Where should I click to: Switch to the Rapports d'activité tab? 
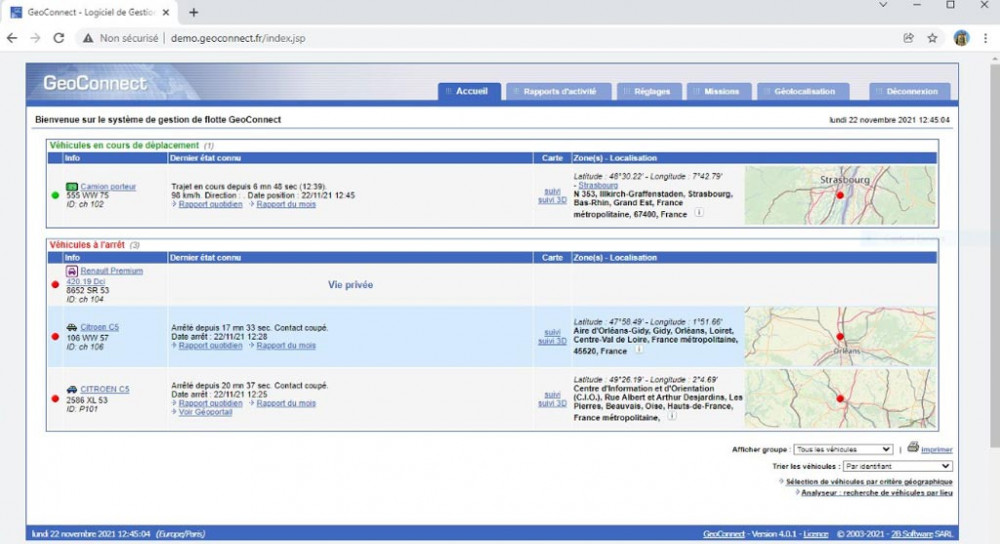point(559,91)
